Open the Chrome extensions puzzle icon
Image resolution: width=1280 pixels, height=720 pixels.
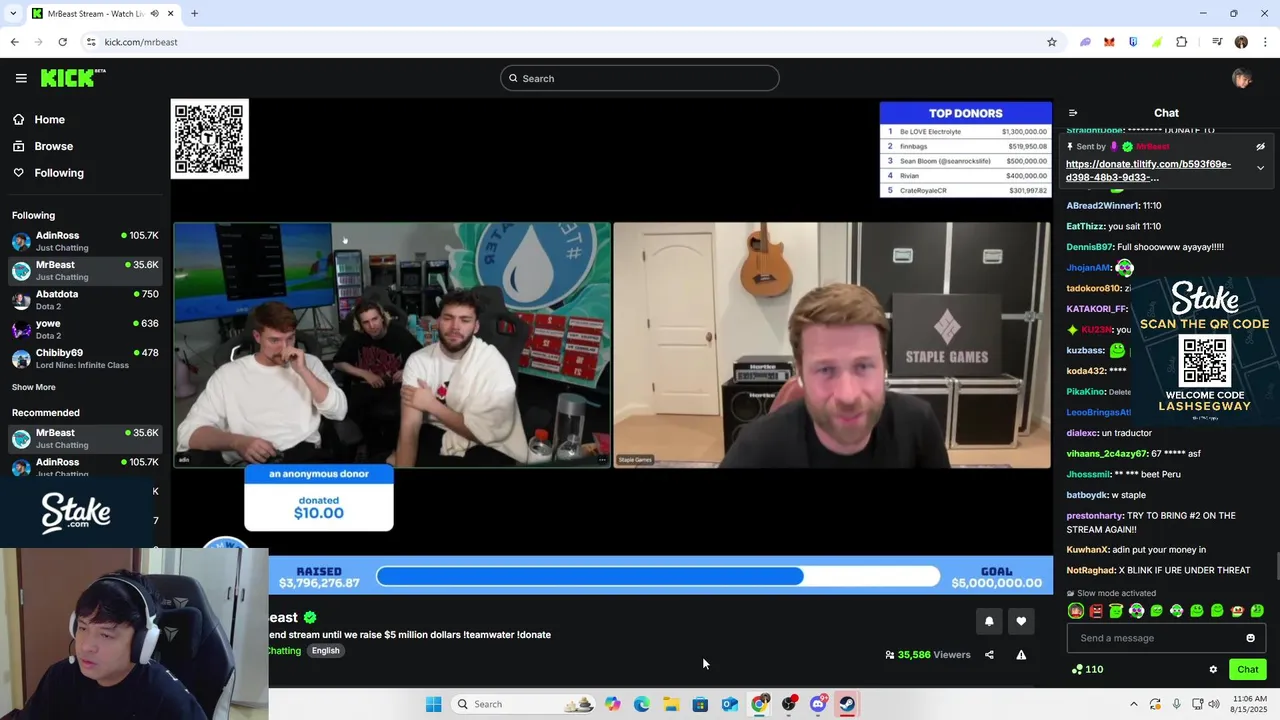[1182, 42]
